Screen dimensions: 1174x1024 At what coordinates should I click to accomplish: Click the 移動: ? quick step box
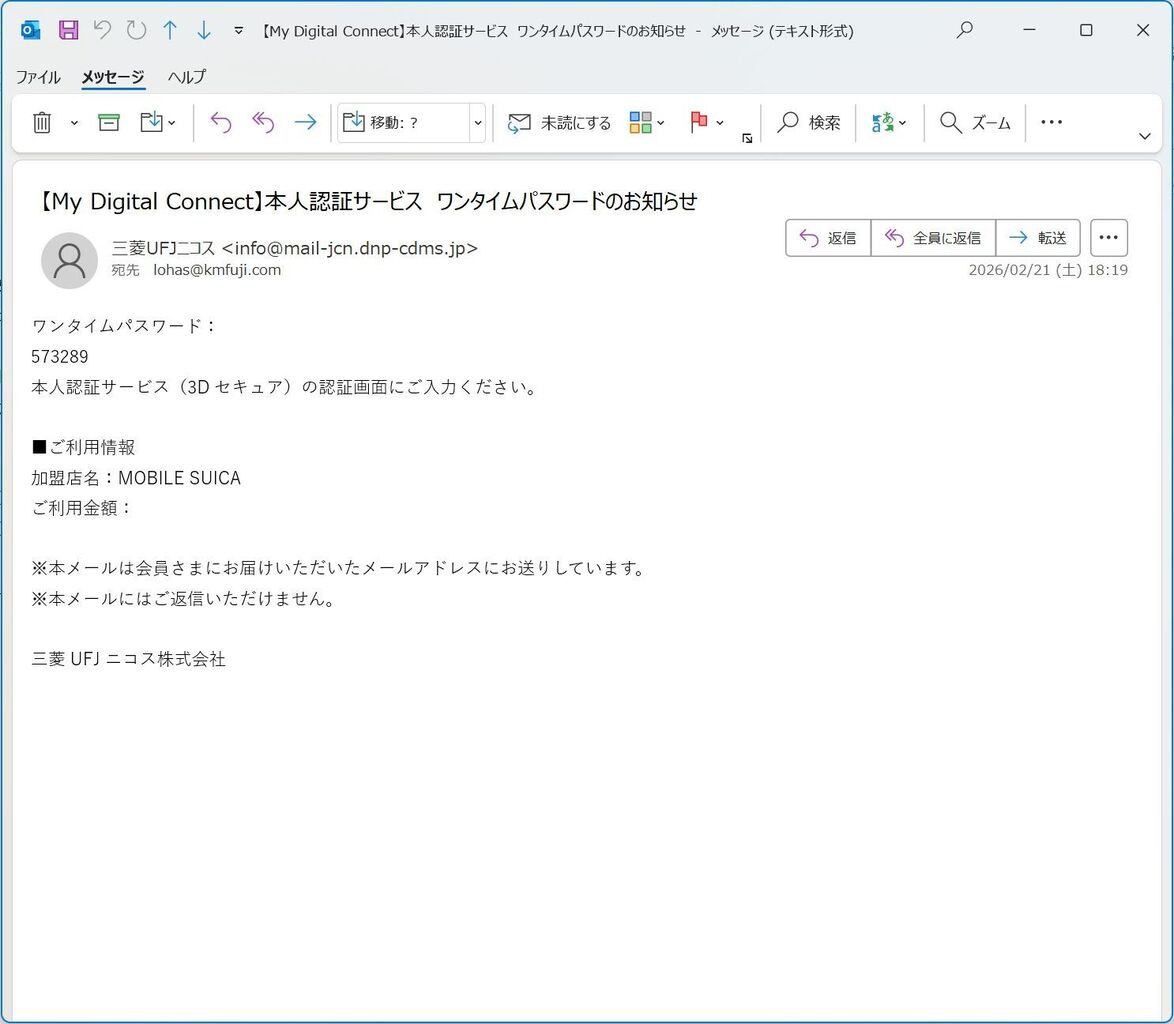click(404, 123)
